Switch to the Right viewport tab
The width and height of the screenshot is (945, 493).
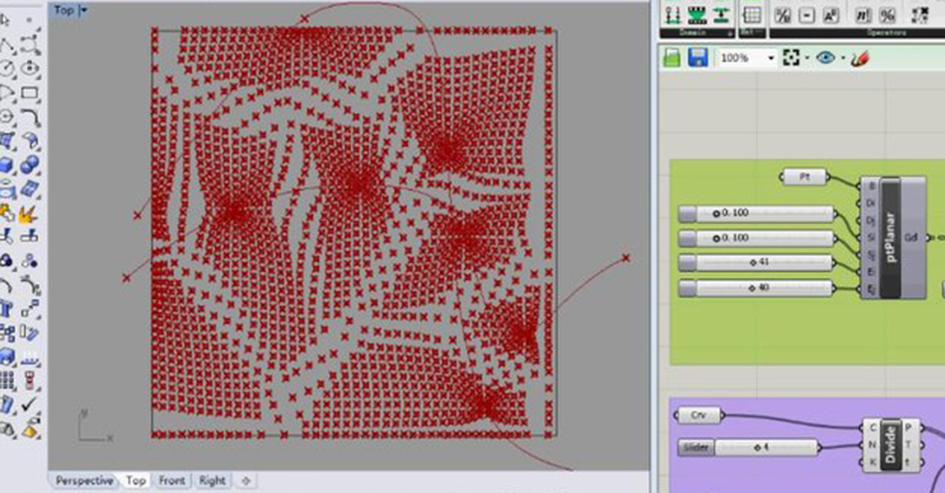click(x=212, y=481)
